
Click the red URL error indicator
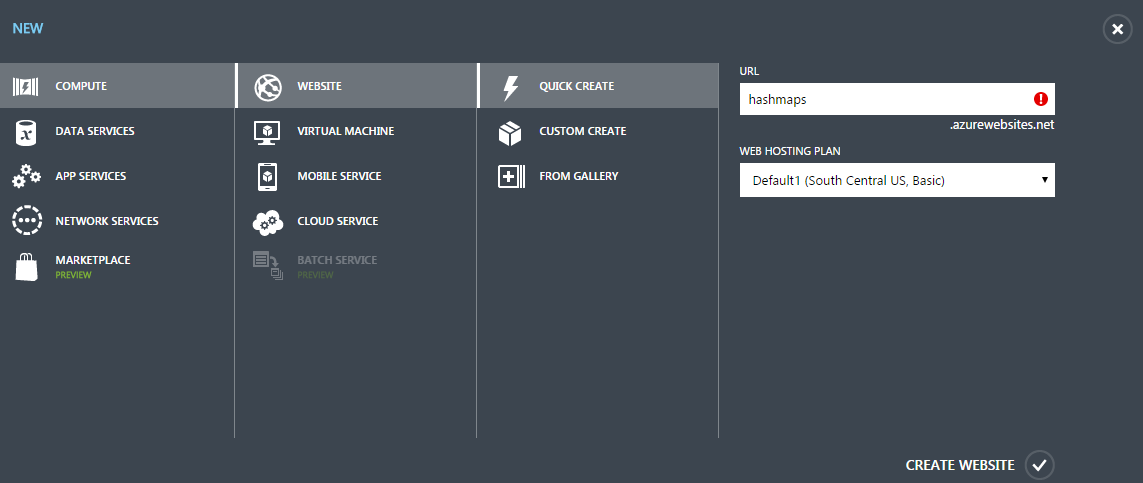(1040, 99)
